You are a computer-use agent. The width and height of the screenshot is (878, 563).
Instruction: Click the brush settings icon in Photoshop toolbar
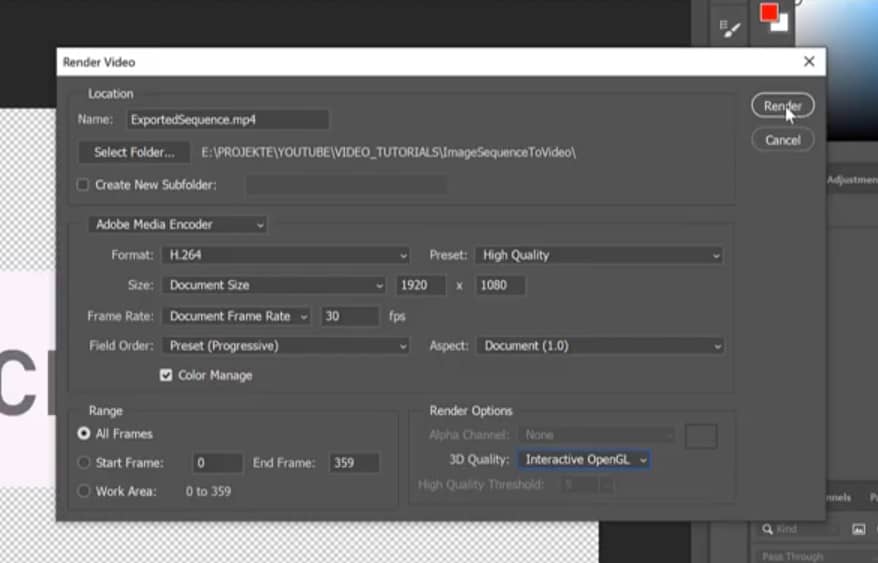tap(730, 28)
